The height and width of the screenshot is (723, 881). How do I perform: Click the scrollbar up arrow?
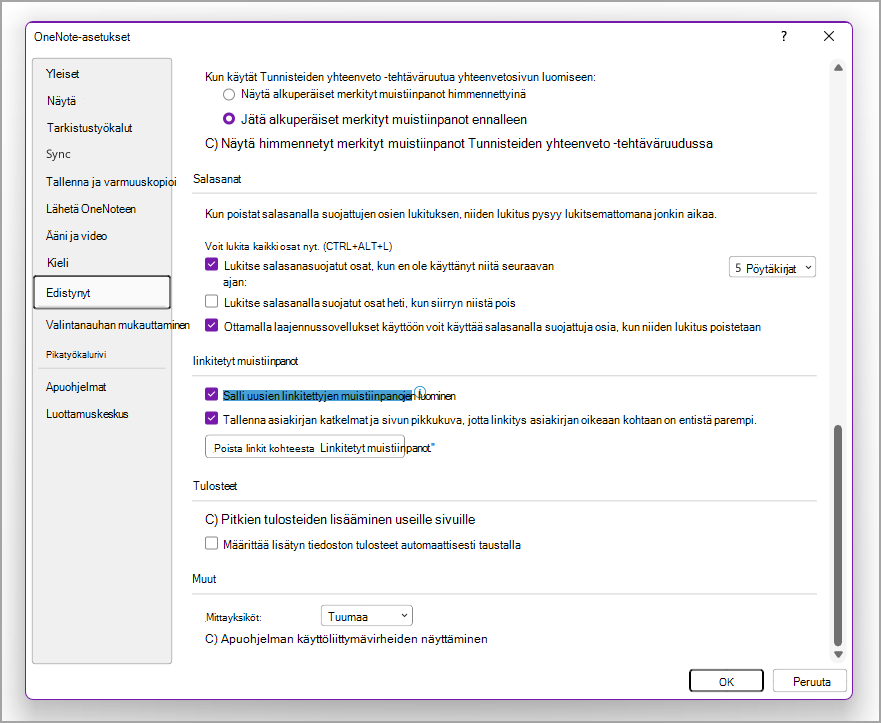click(838, 67)
